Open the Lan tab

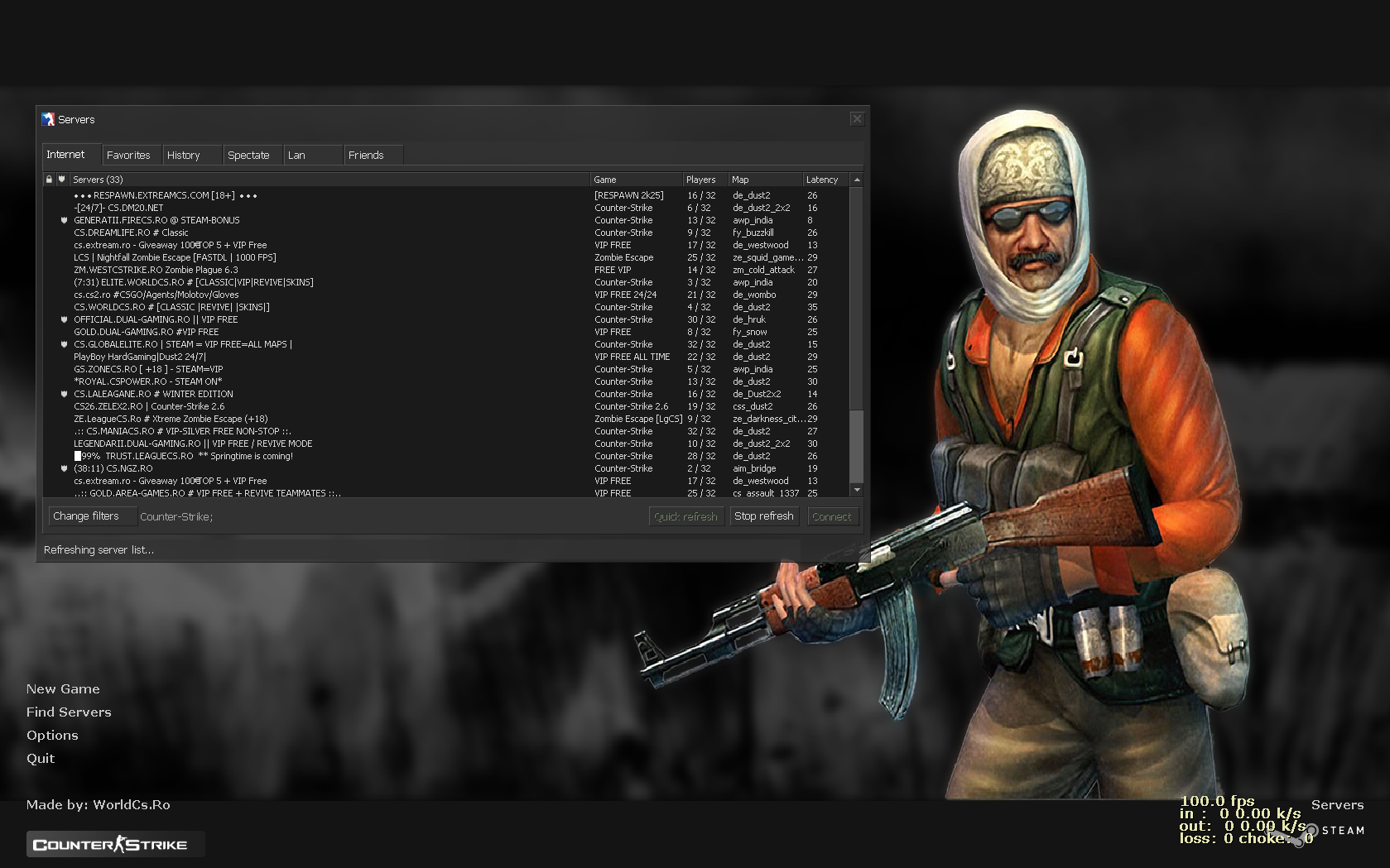point(313,155)
